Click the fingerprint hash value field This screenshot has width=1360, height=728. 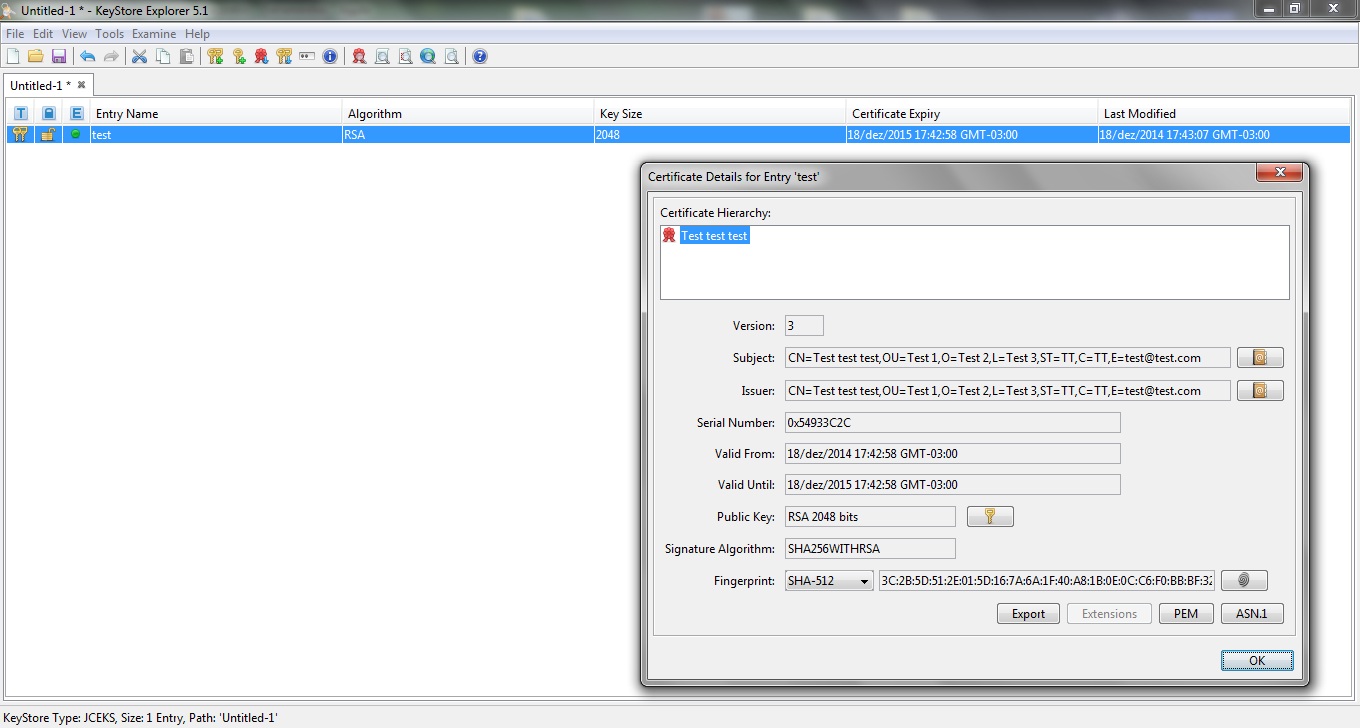click(x=1047, y=580)
